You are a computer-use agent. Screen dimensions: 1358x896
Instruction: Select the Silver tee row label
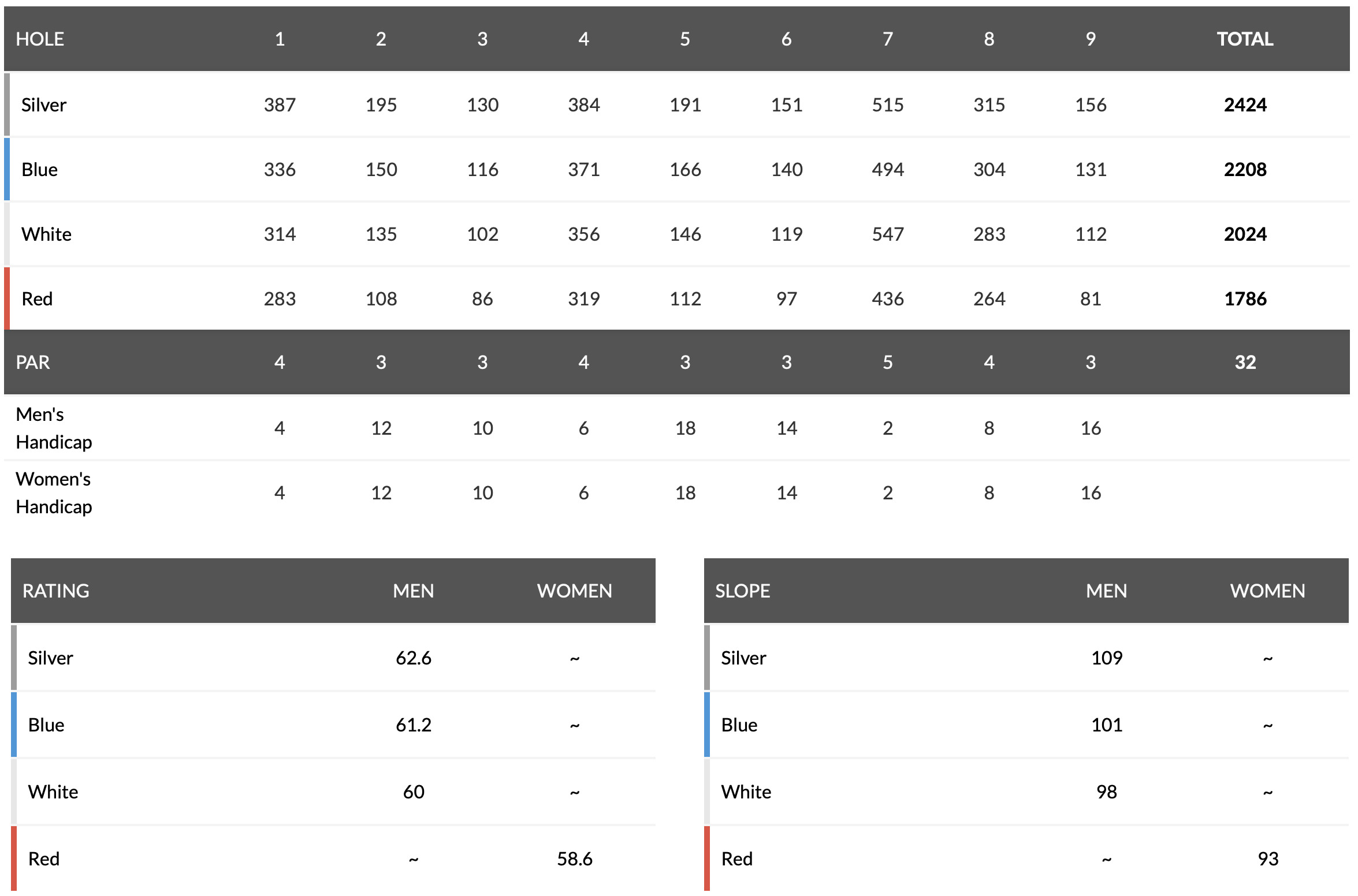pos(44,105)
